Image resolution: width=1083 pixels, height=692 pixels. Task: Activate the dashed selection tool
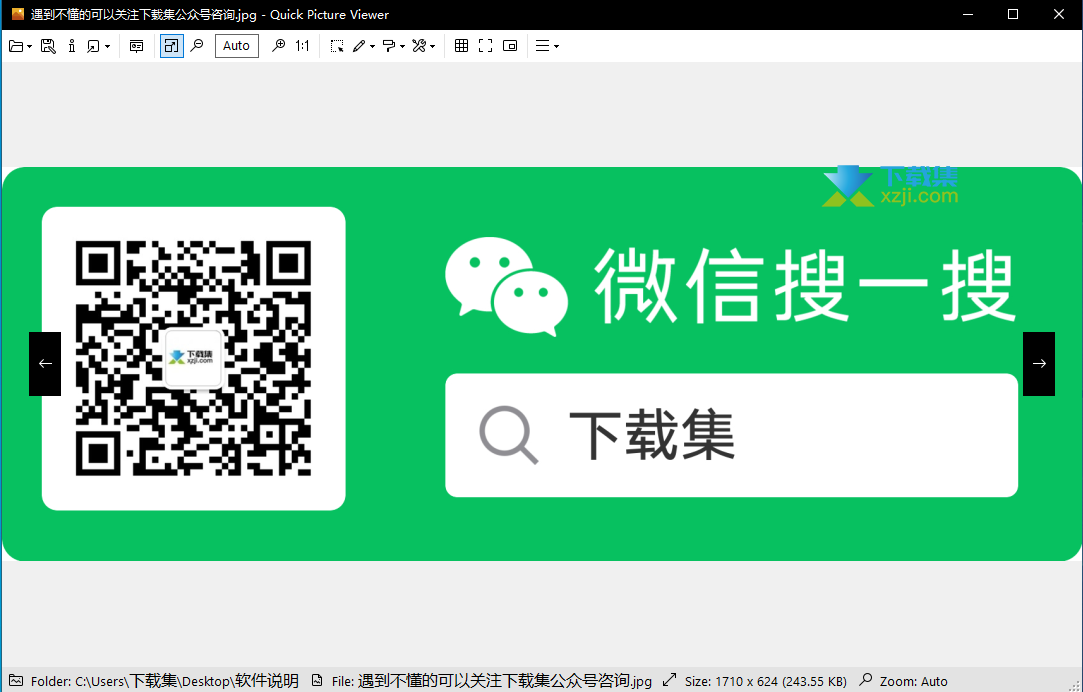[337, 46]
